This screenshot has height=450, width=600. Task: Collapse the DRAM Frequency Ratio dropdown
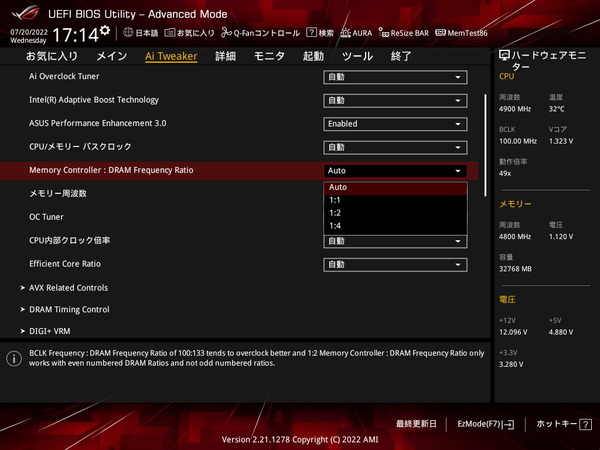tap(395, 171)
